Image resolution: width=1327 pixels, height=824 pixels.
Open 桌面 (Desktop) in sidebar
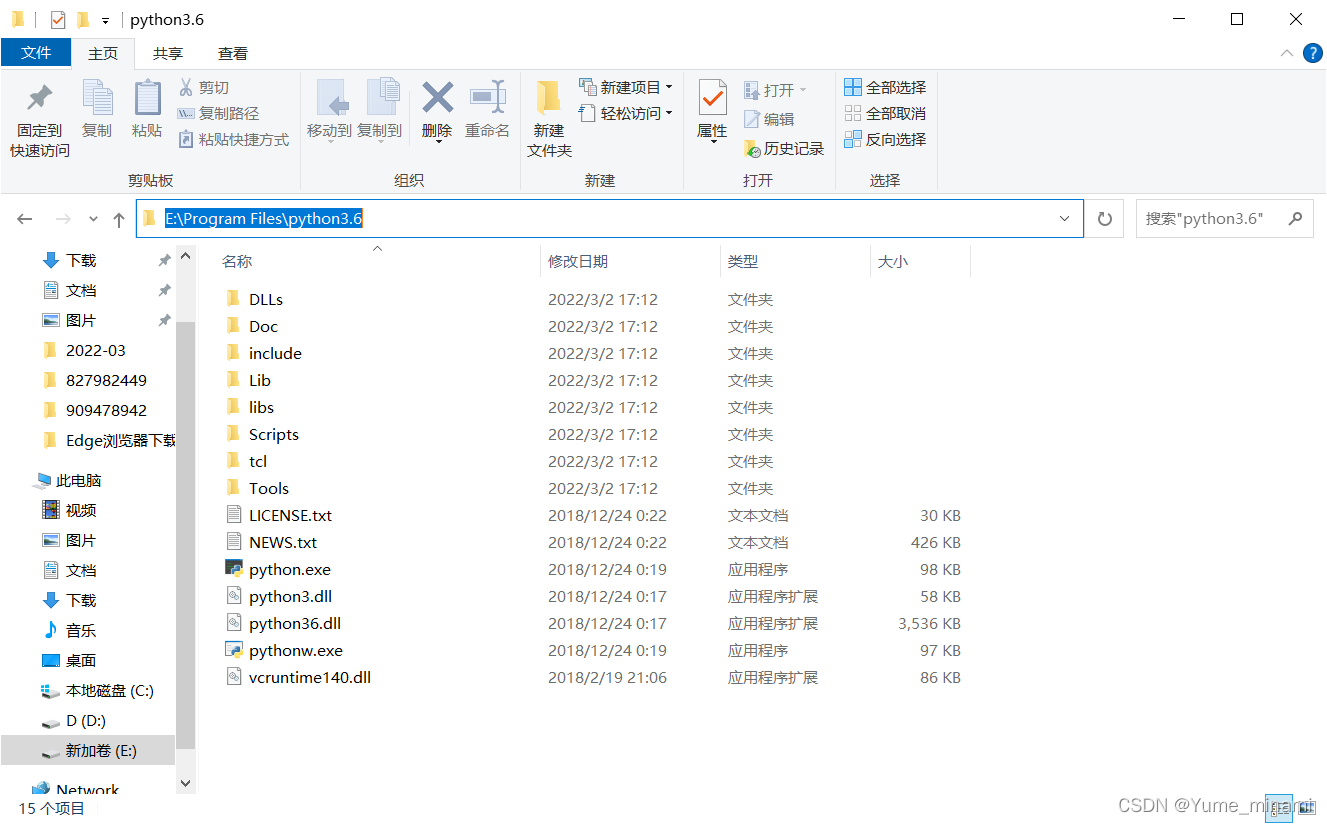point(81,660)
